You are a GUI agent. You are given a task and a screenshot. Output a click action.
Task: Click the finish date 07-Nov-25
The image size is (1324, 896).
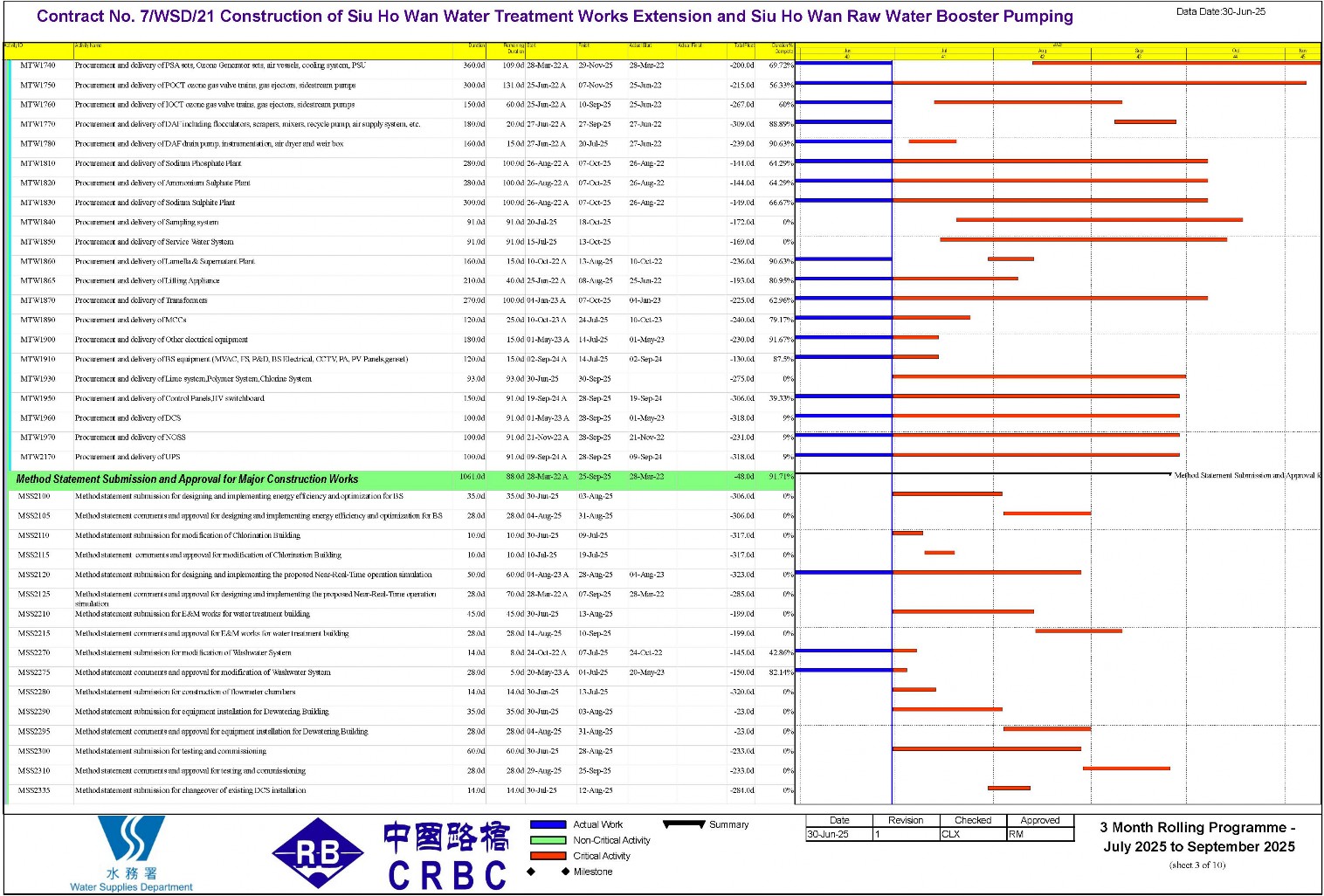tap(596, 86)
